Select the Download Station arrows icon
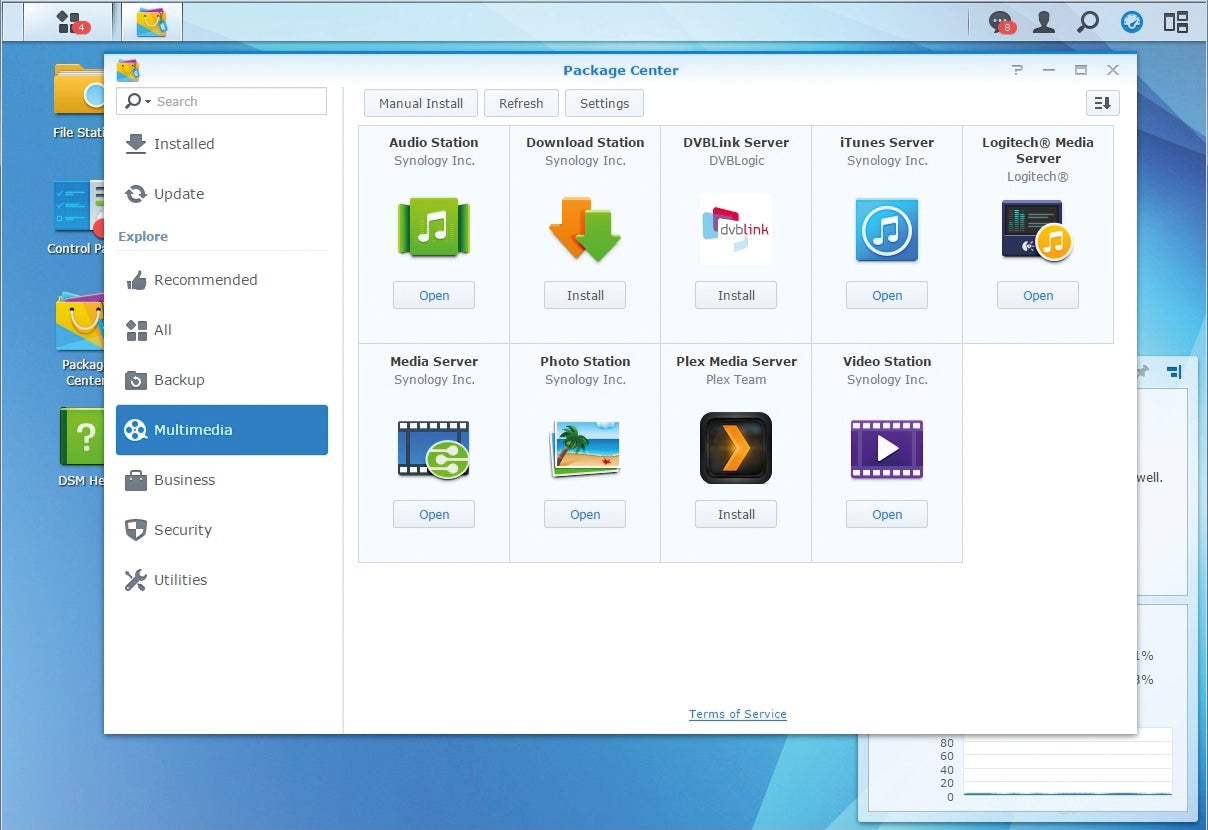 (x=585, y=229)
